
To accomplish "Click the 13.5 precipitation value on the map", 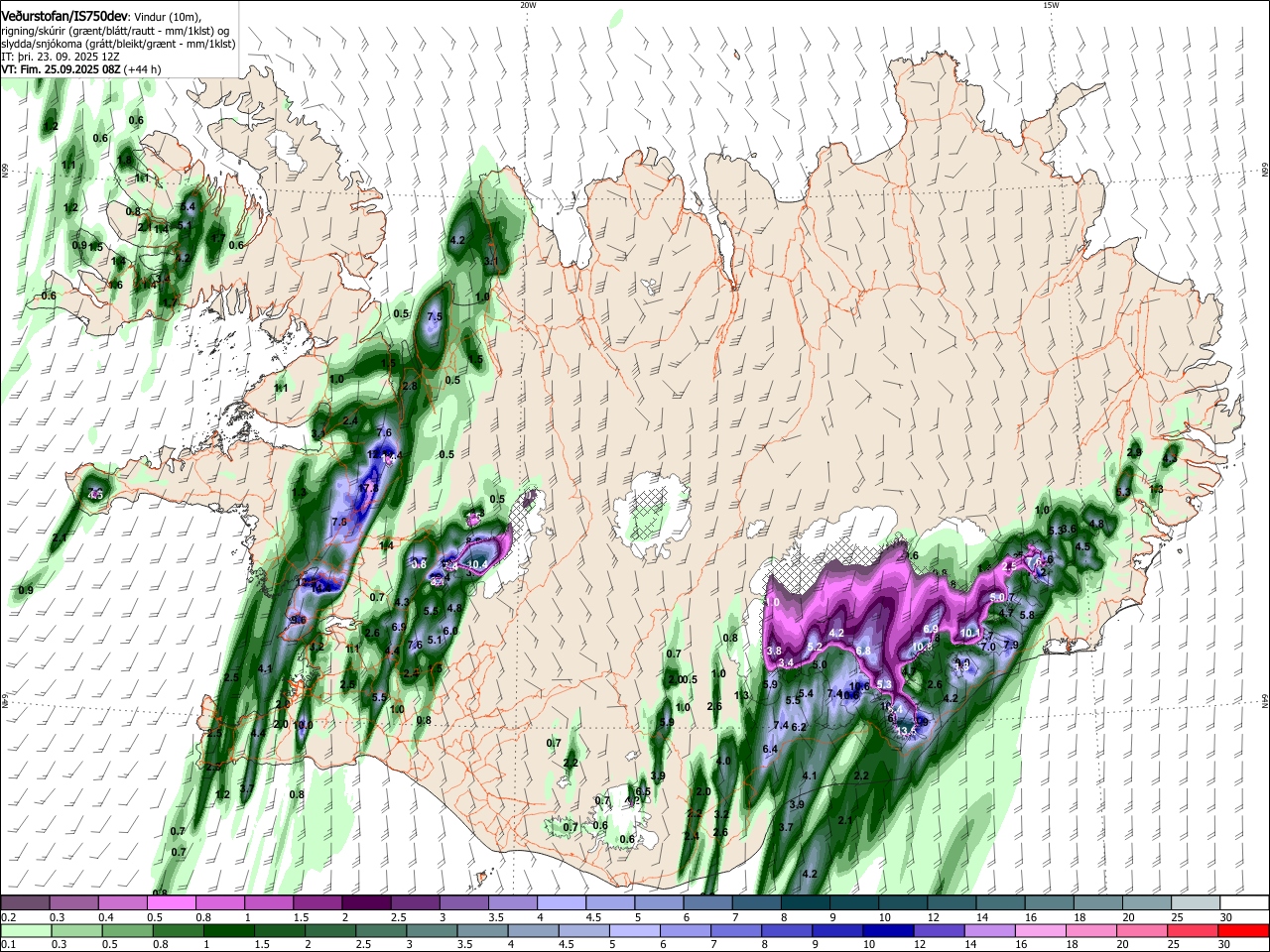I will pyautogui.click(x=906, y=731).
